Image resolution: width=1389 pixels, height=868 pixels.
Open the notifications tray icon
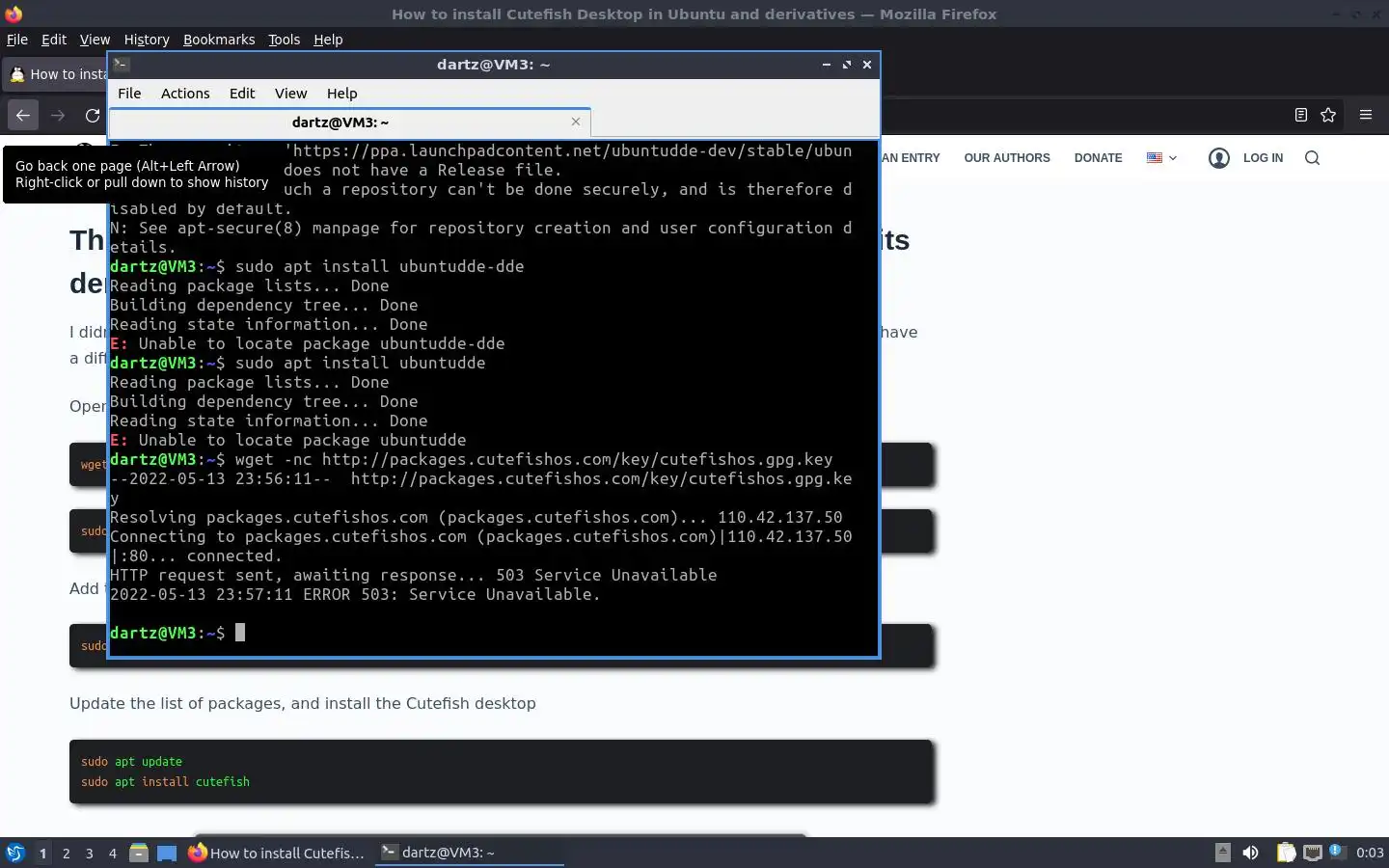(x=1337, y=851)
